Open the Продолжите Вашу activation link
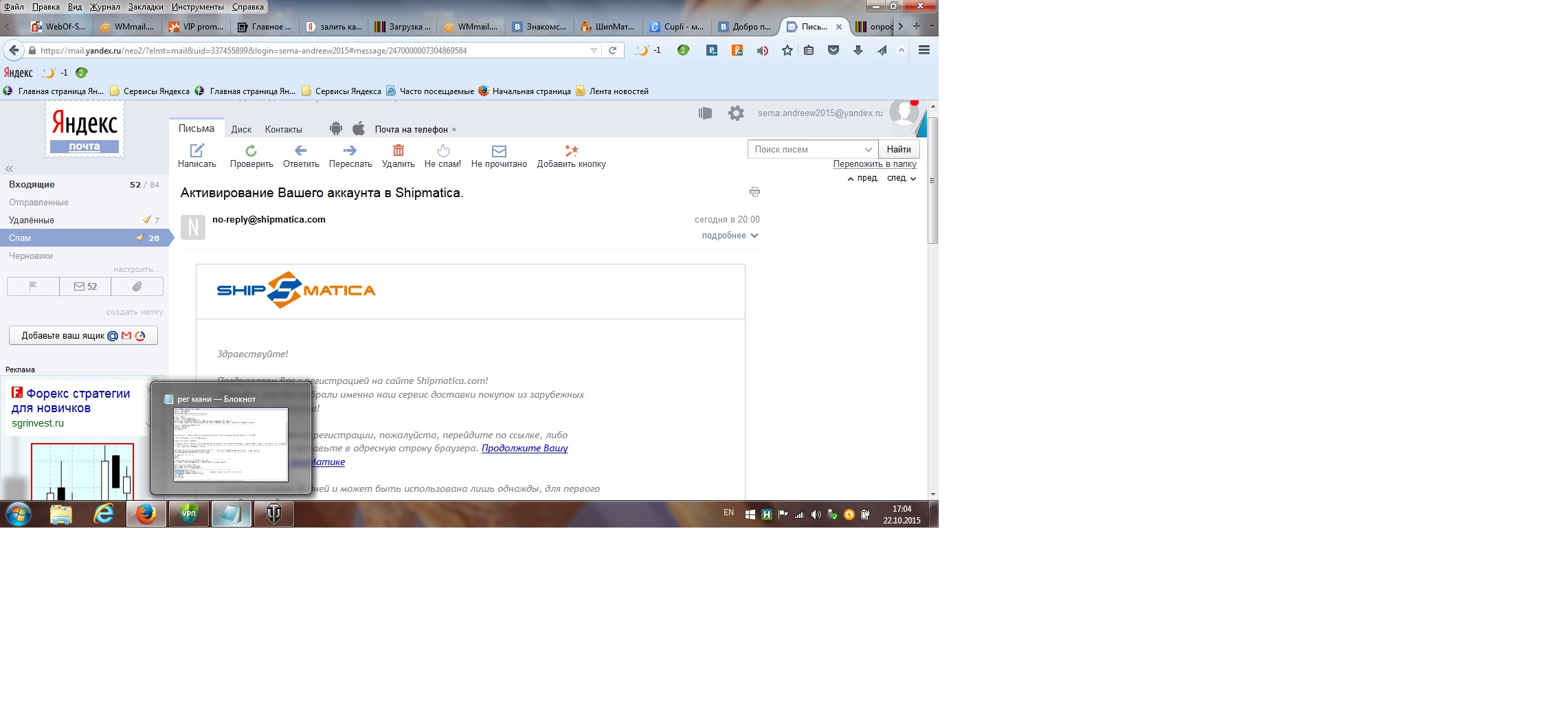The width and height of the screenshot is (1568, 724). [525, 448]
